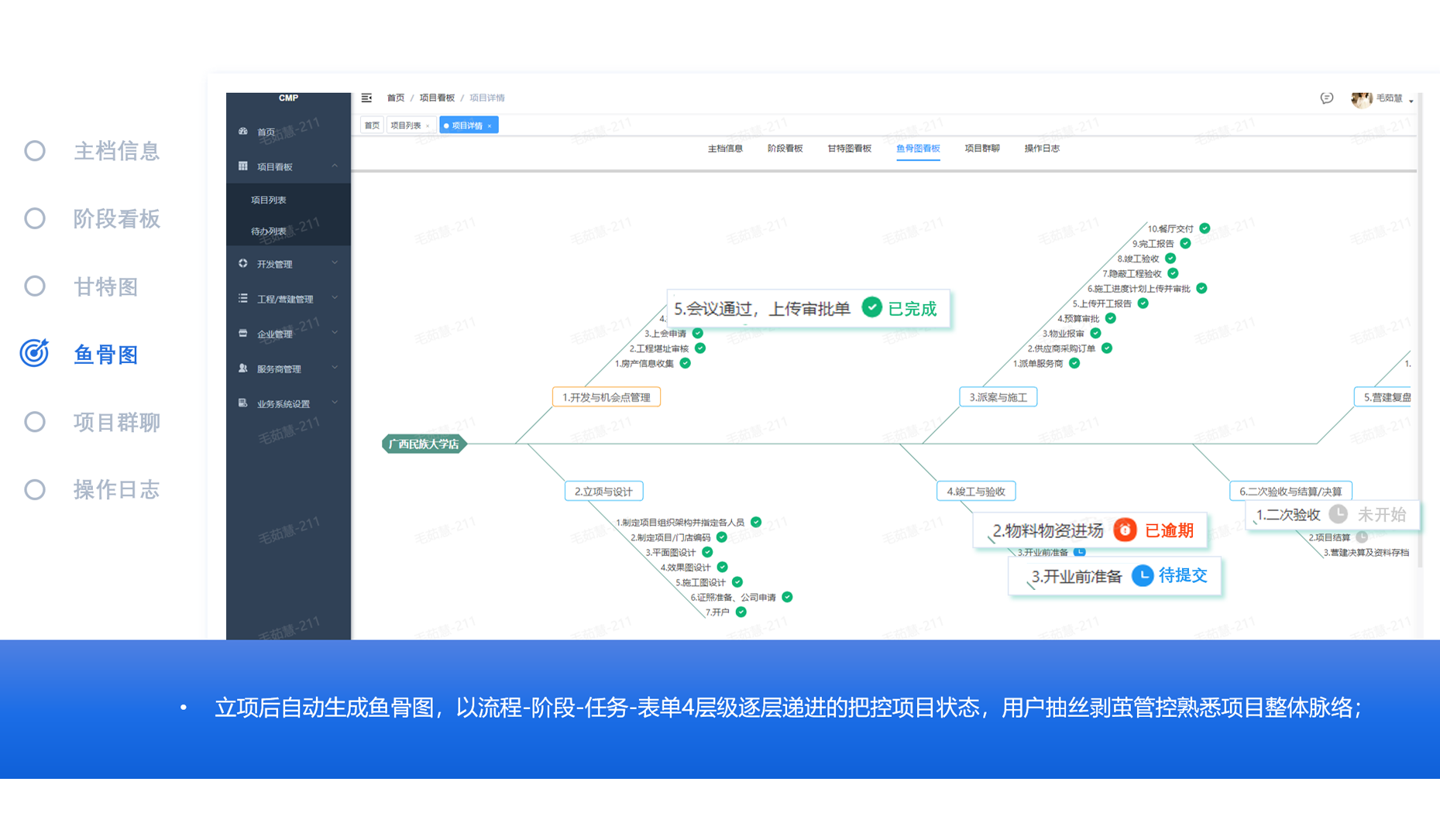Viewport: 1440px width, 840px height.
Task: Click the 开发管理 sidebar icon
Action: (243, 263)
